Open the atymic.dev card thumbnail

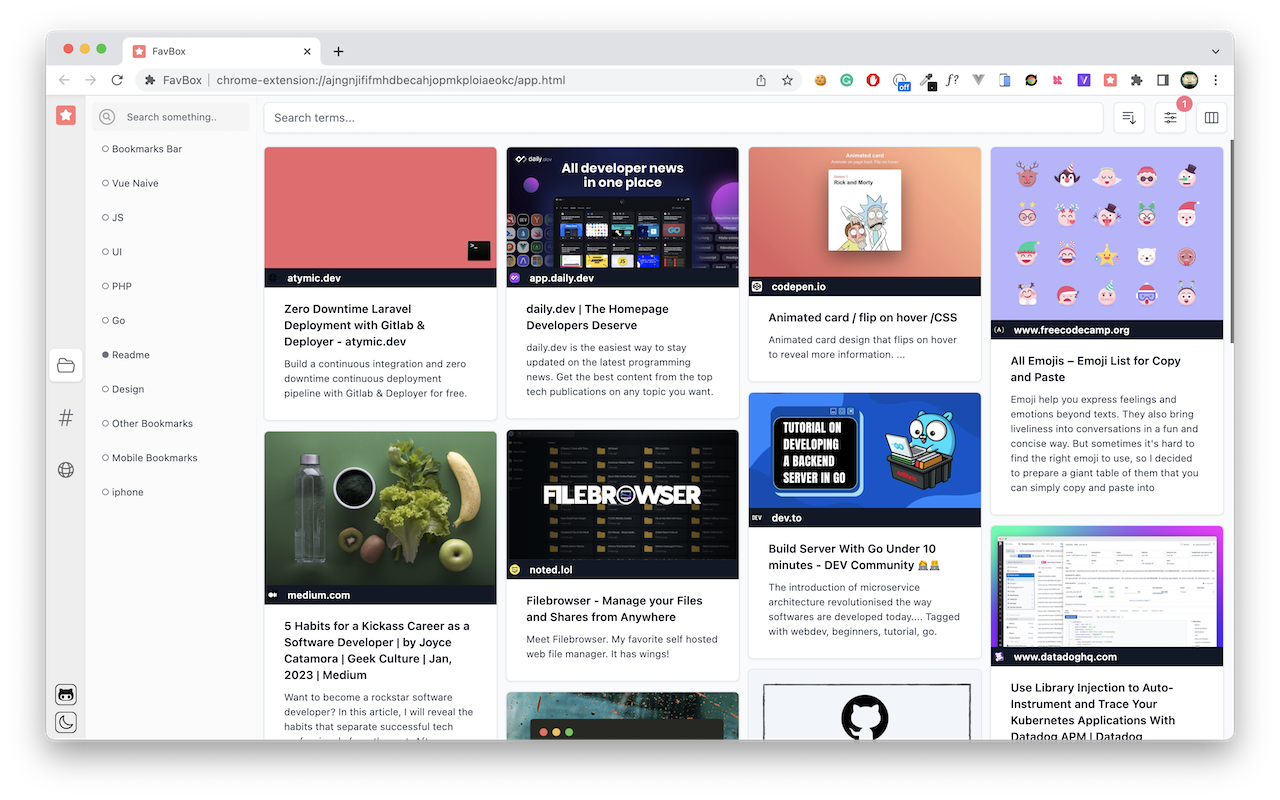(380, 208)
